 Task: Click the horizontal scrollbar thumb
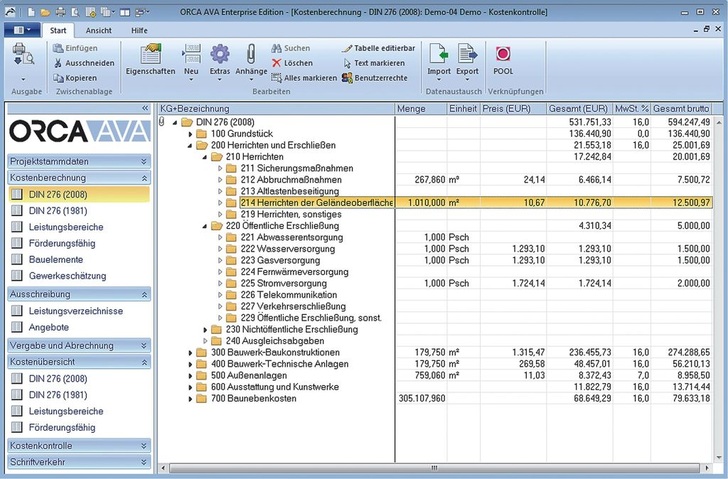coord(434,467)
